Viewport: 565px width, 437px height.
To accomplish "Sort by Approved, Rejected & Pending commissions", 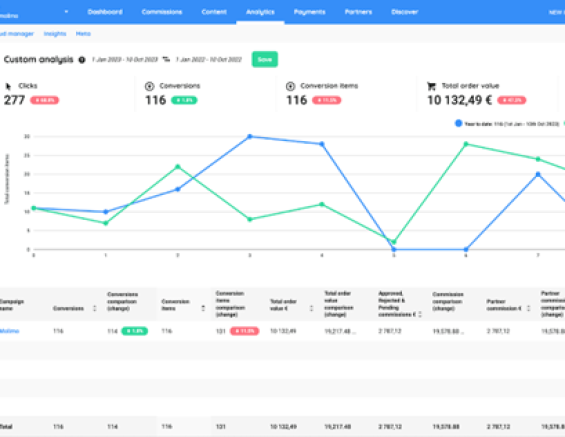I will (420, 315).
